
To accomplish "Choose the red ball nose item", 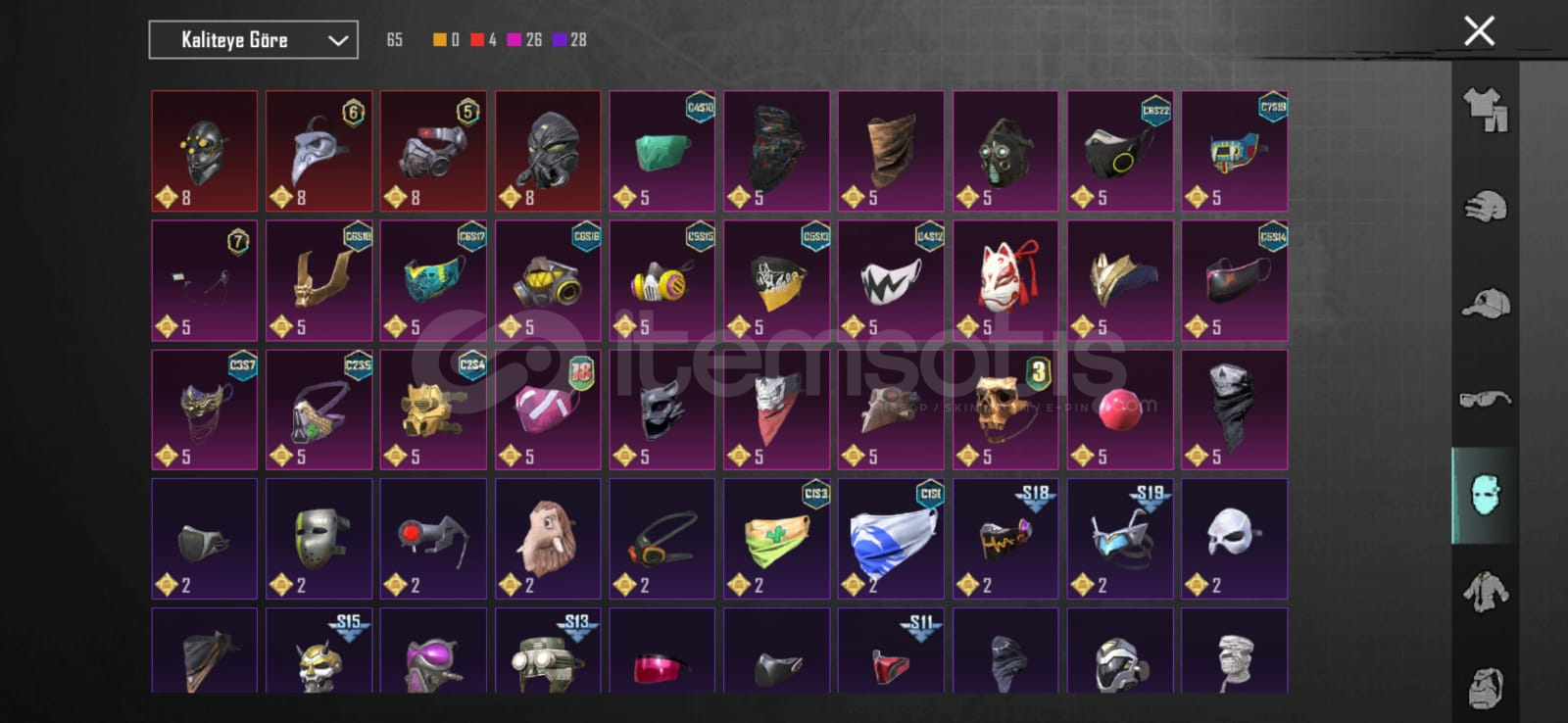I will click(1120, 410).
